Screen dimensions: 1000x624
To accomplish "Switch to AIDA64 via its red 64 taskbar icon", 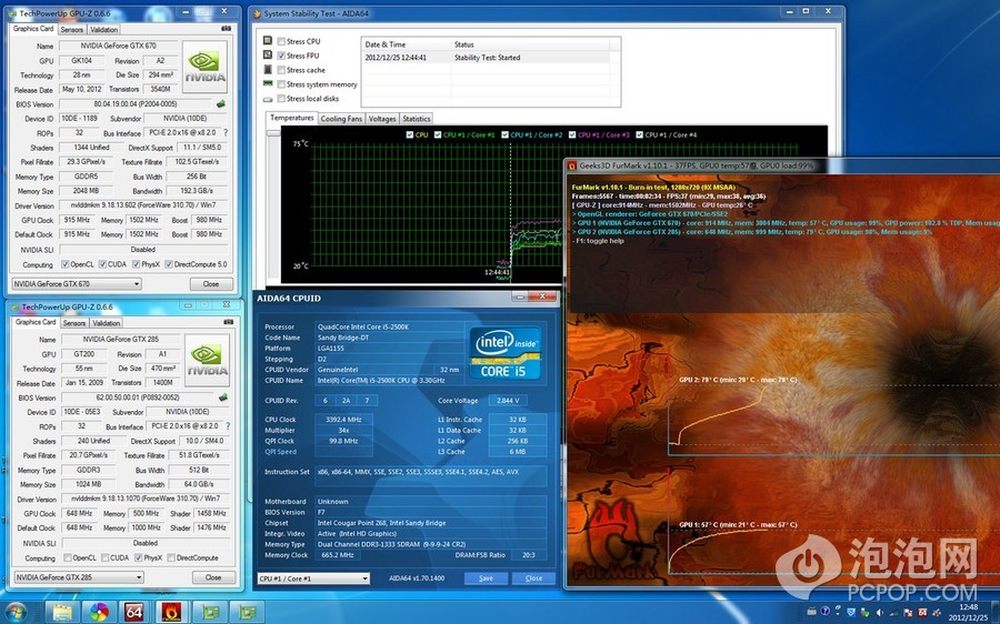I will point(134,613).
